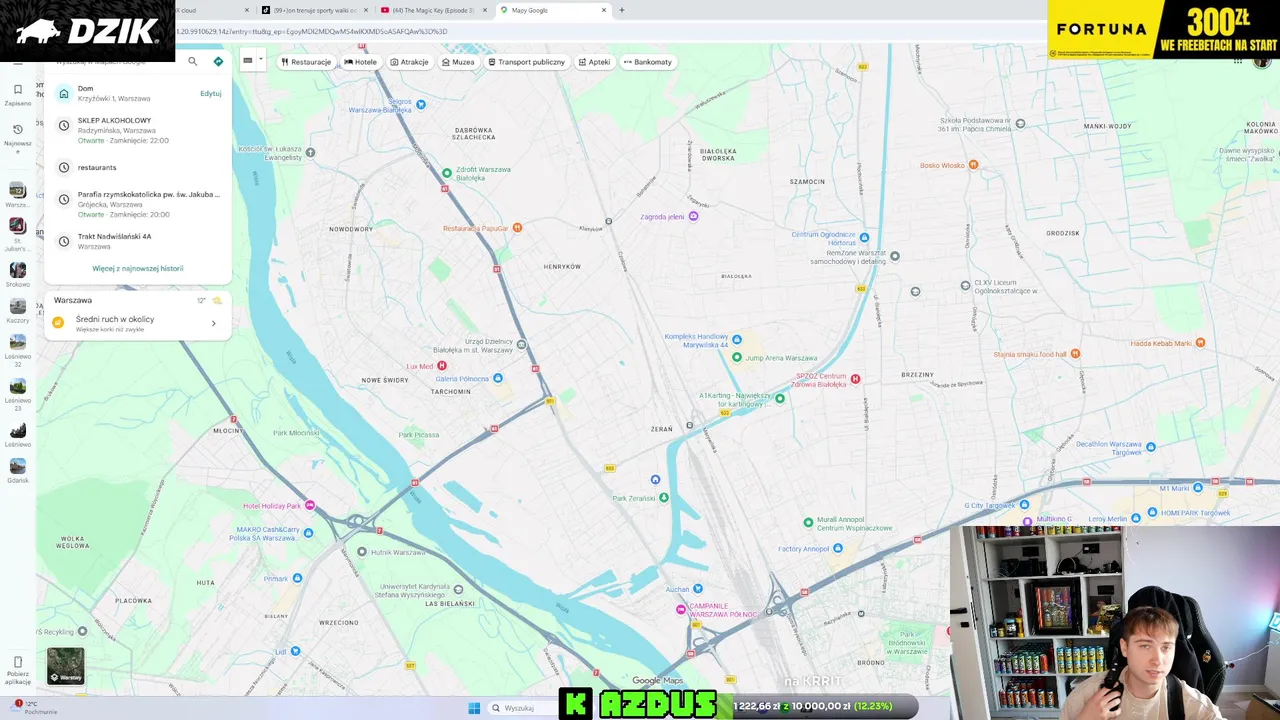Select the Primark store pin
This screenshot has height=720, width=1280.
click(x=297, y=578)
